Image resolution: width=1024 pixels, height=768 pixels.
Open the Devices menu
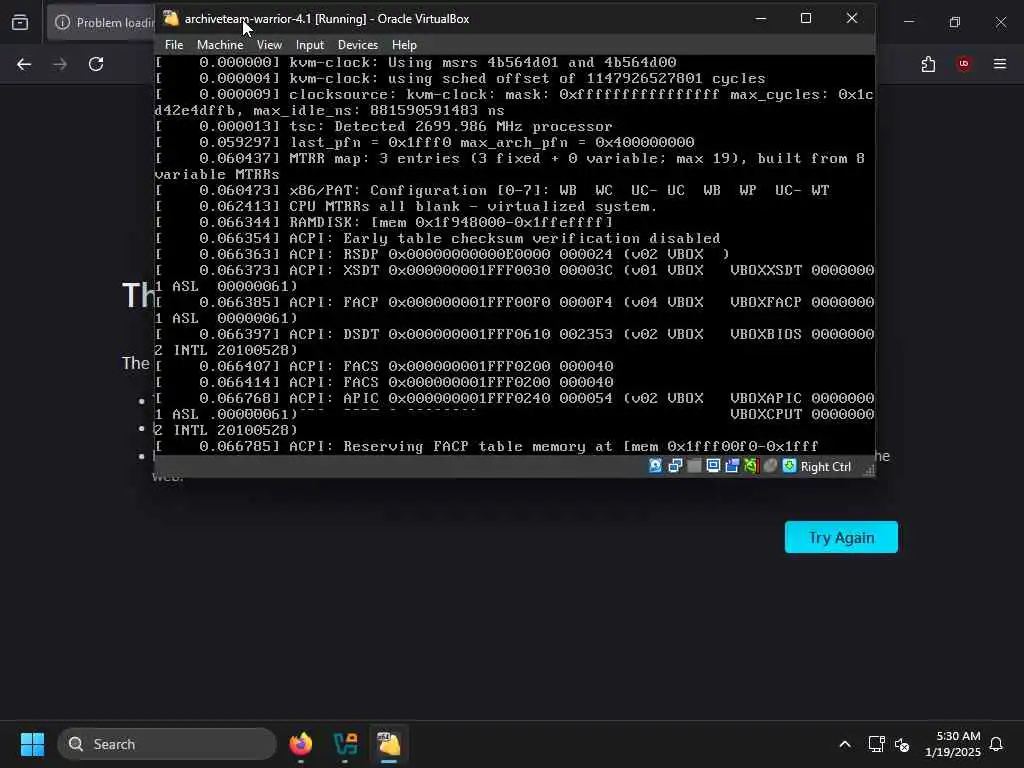(358, 45)
